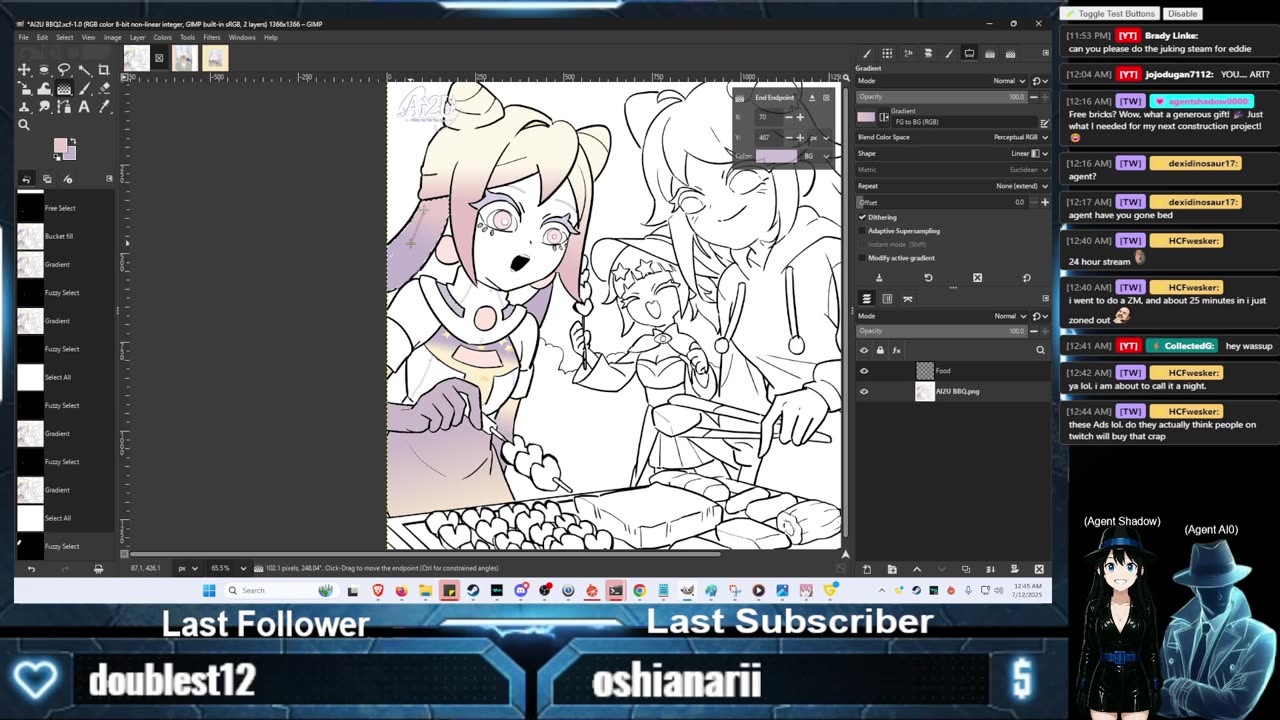Pick the Paintbrush tool
This screenshot has height=720, width=1280.
click(x=84, y=88)
